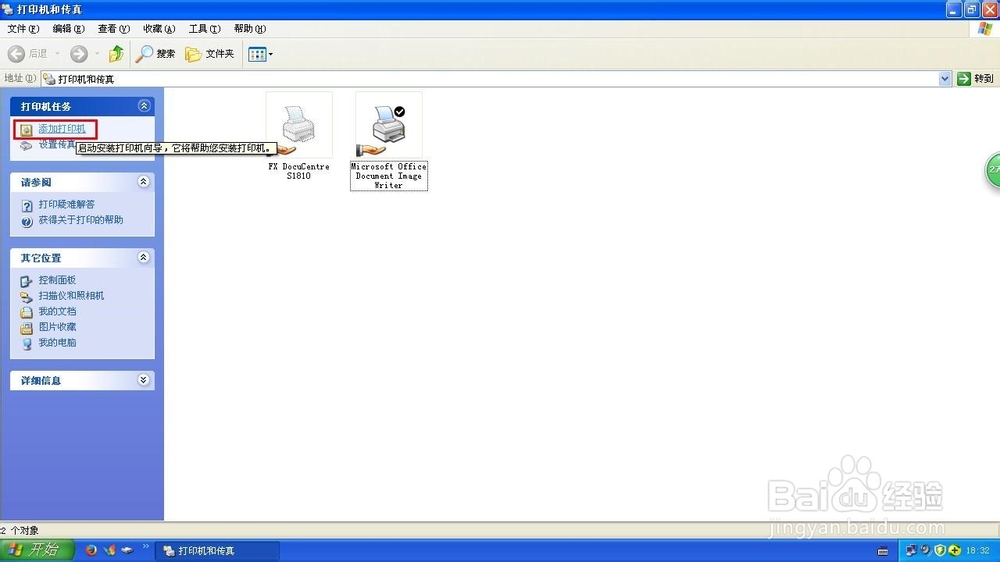Image resolution: width=1000 pixels, height=562 pixels.
Task: Click the FX DocuCentre S1810 label text
Action: tap(298, 171)
